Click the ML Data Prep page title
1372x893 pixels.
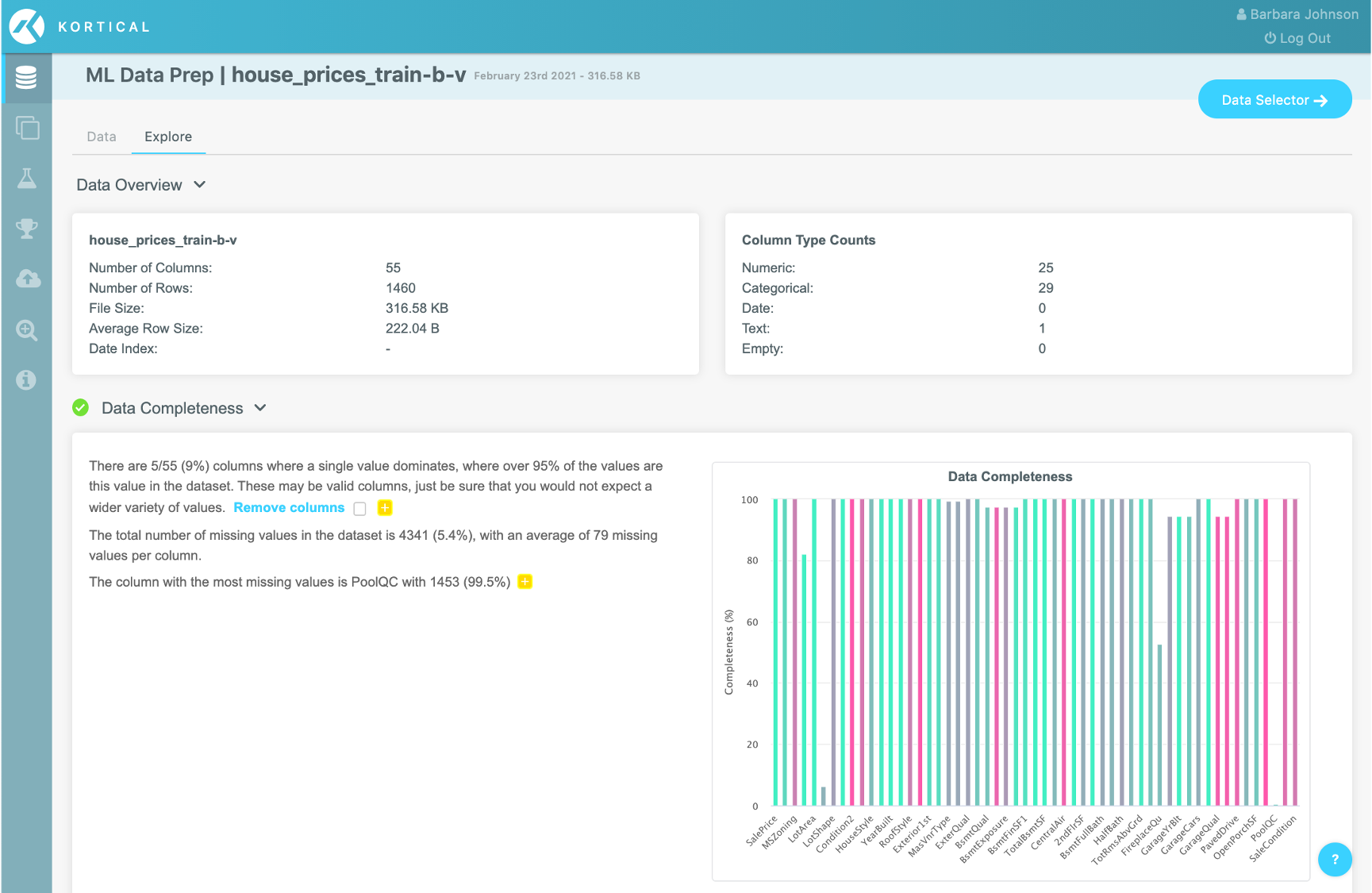[150, 75]
